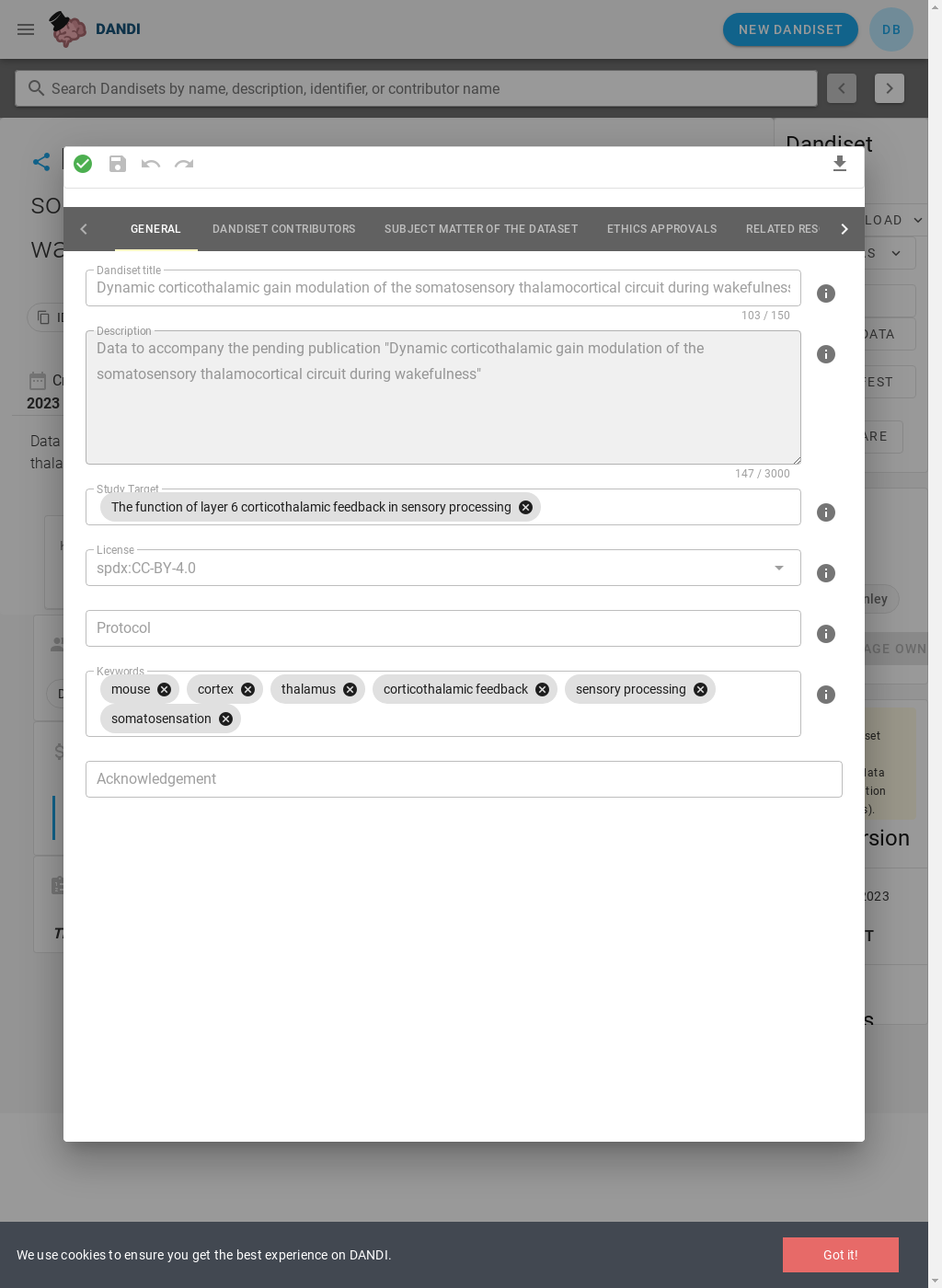Image resolution: width=942 pixels, height=1288 pixels.
Task: Switch to Dandiset Contributors tab
Action: (283, 229)
